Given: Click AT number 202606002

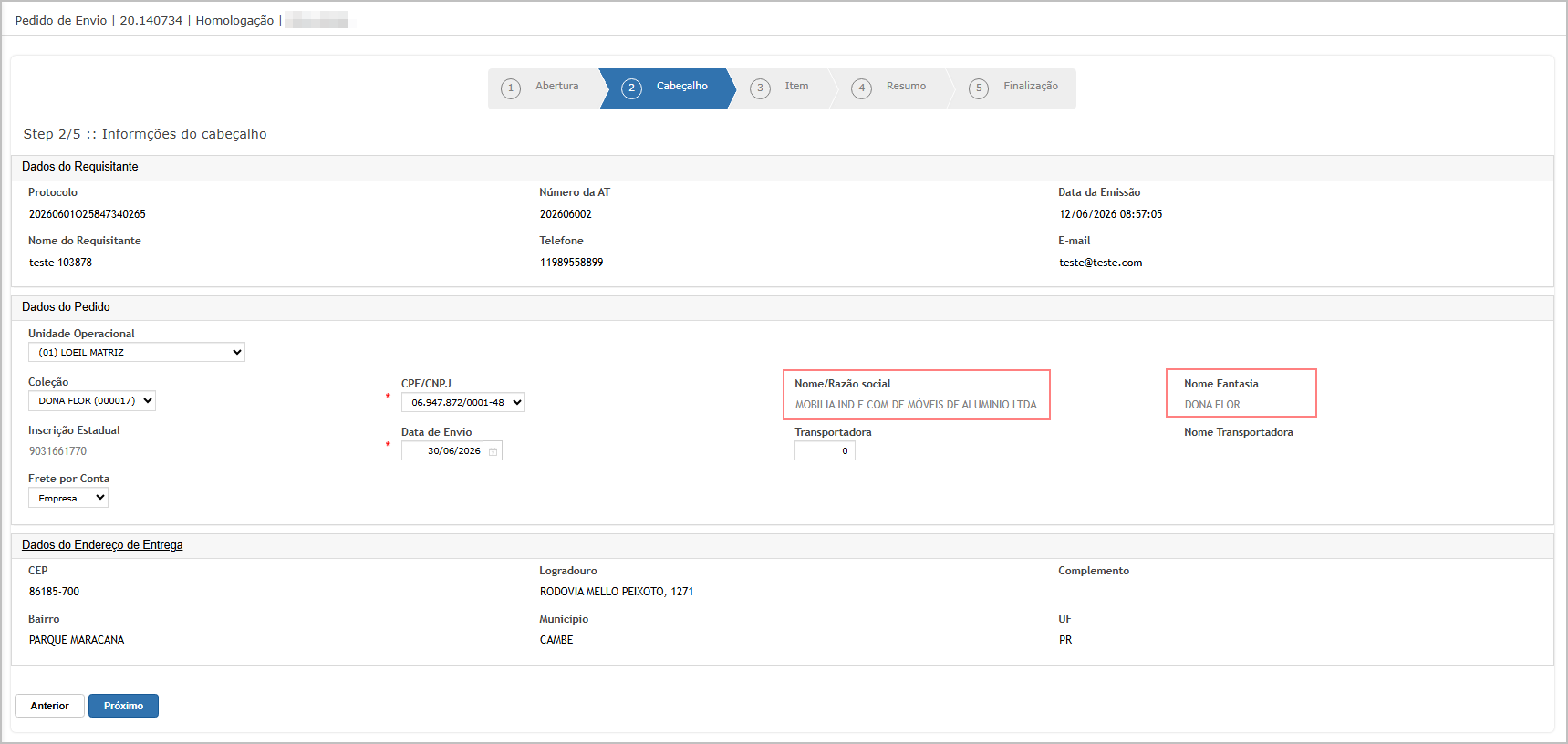Looking at the screenshot, I should (x=566, y=214).
